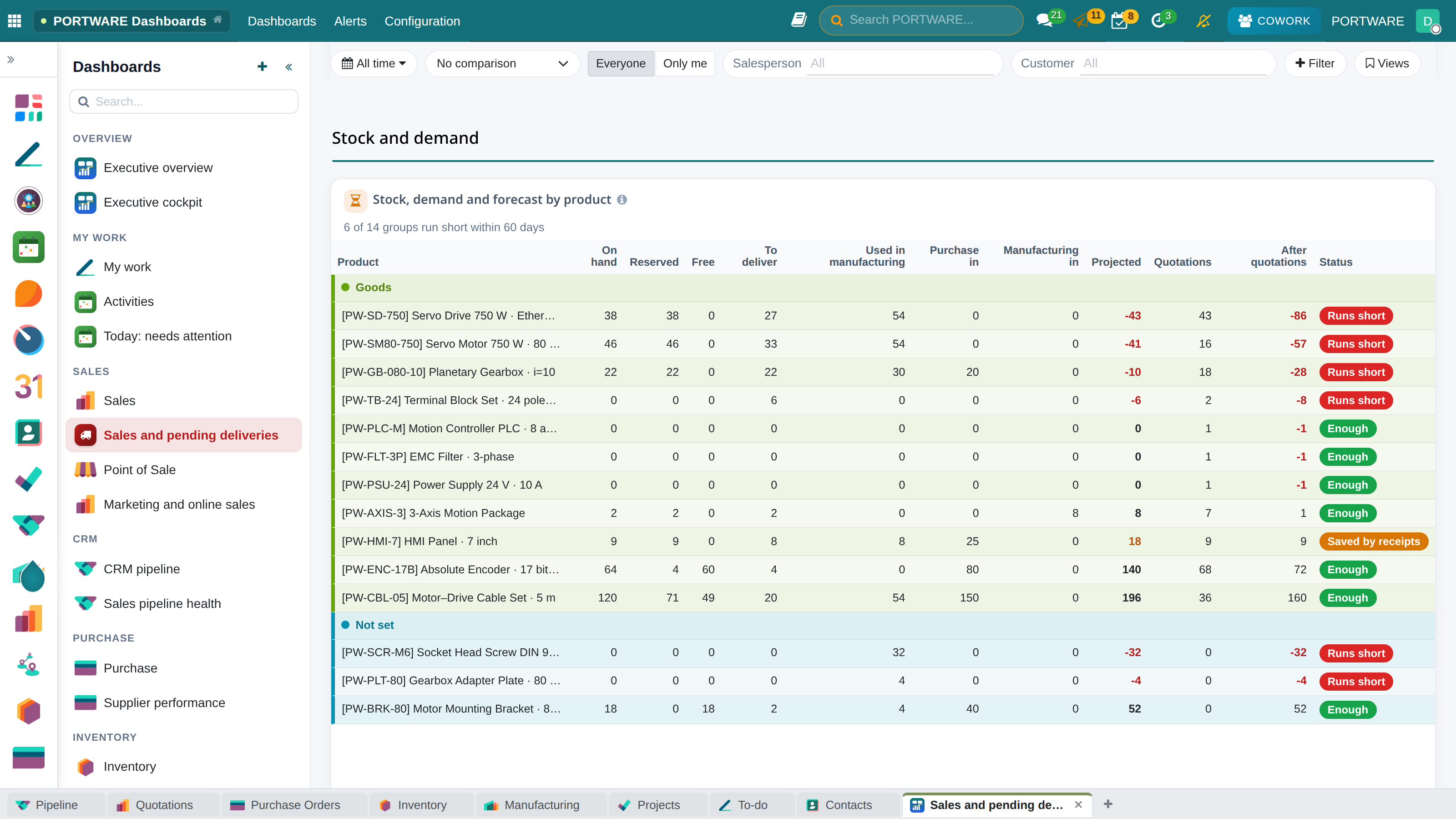Select the Everyone toggle option
This screenshot has height=819, width=1456.
click(x=621, y=63)
